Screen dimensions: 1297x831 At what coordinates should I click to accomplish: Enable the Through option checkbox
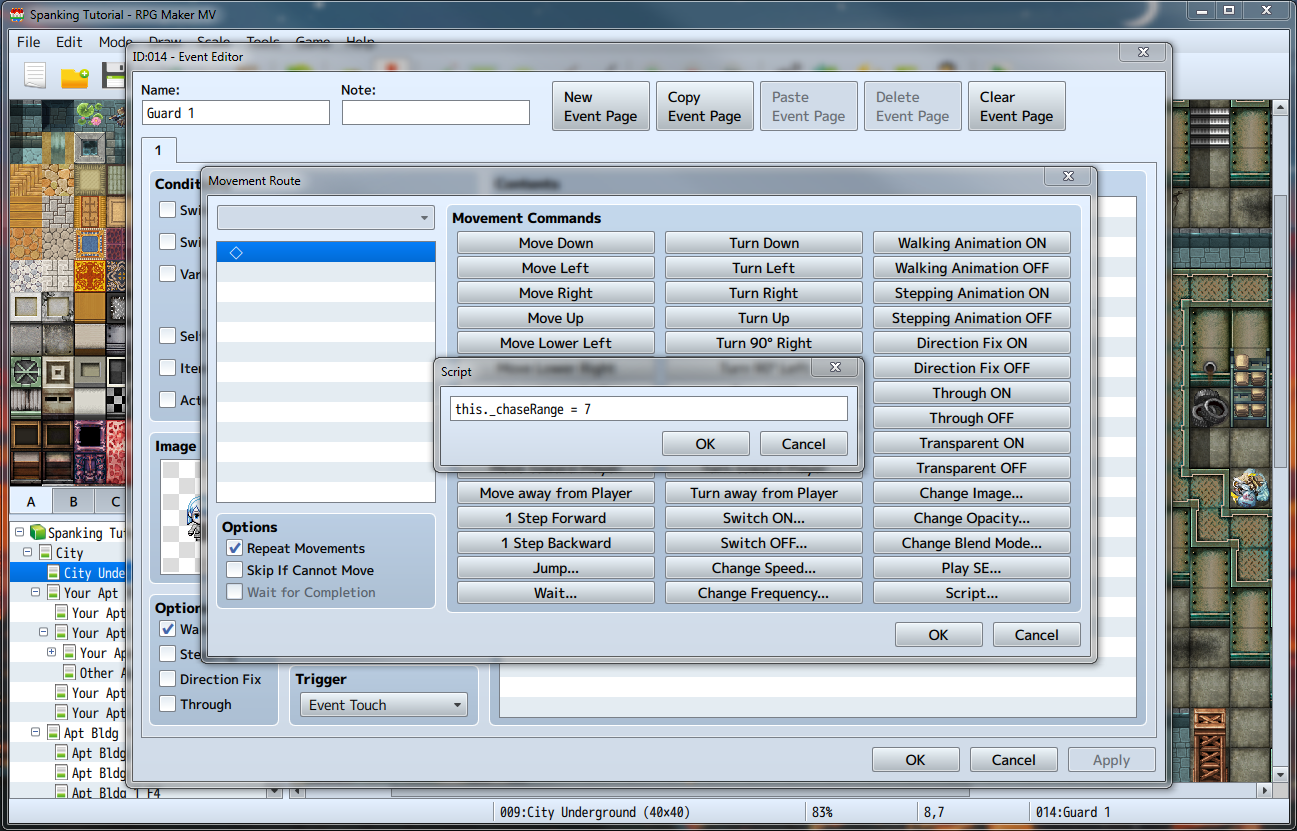[168, 704]
